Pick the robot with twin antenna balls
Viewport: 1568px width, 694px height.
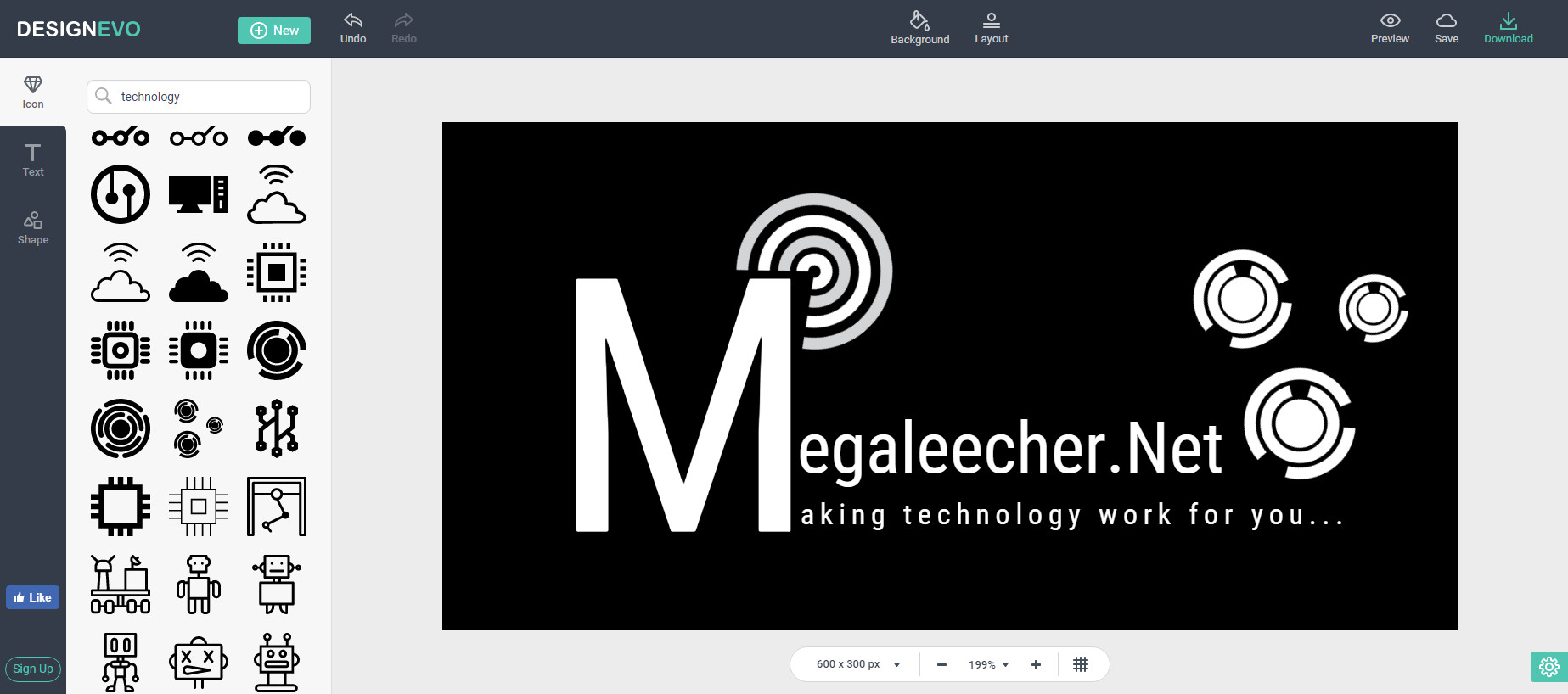[x=277, y=663]
